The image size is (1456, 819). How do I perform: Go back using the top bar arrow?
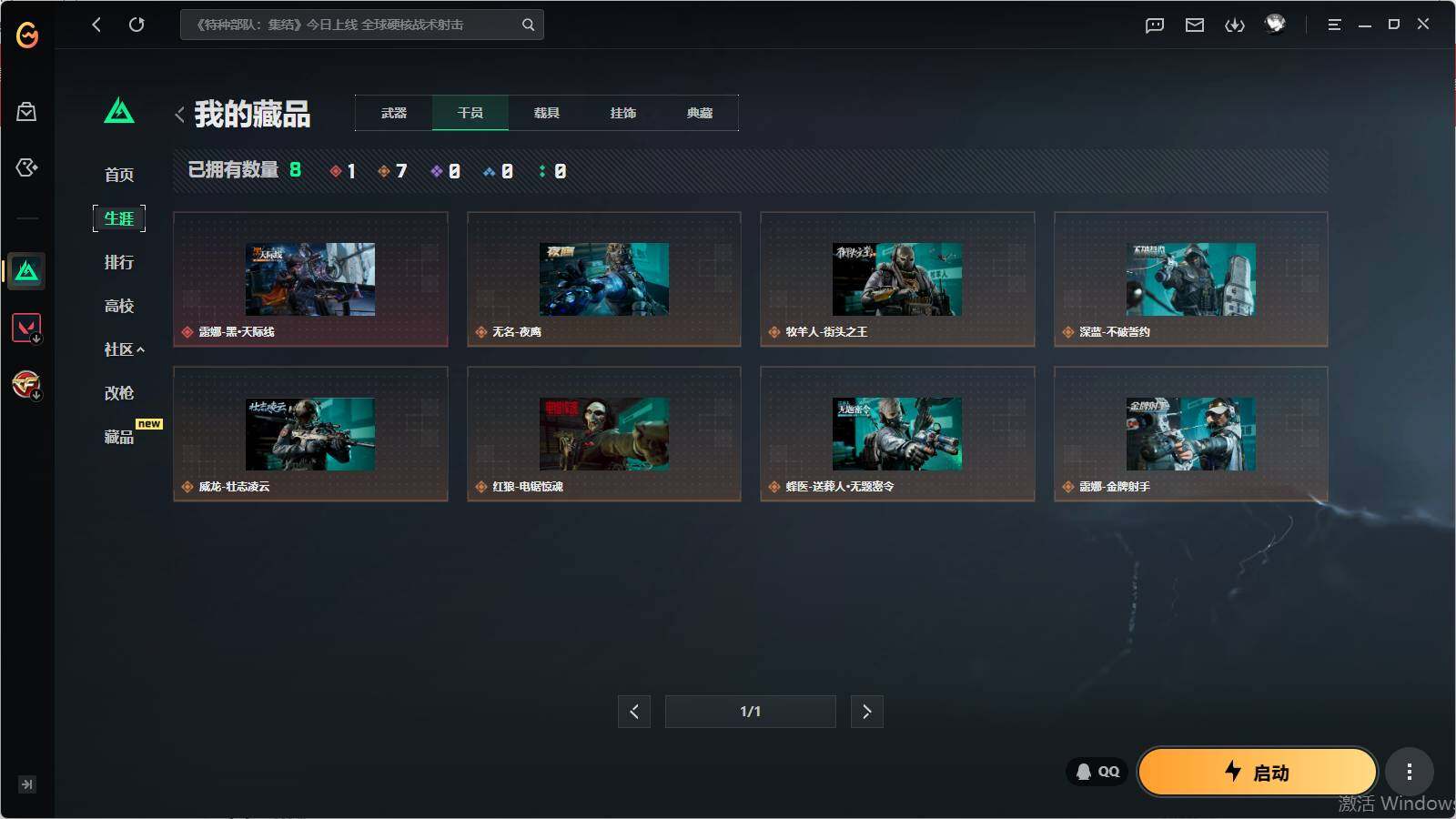point(96,25)
